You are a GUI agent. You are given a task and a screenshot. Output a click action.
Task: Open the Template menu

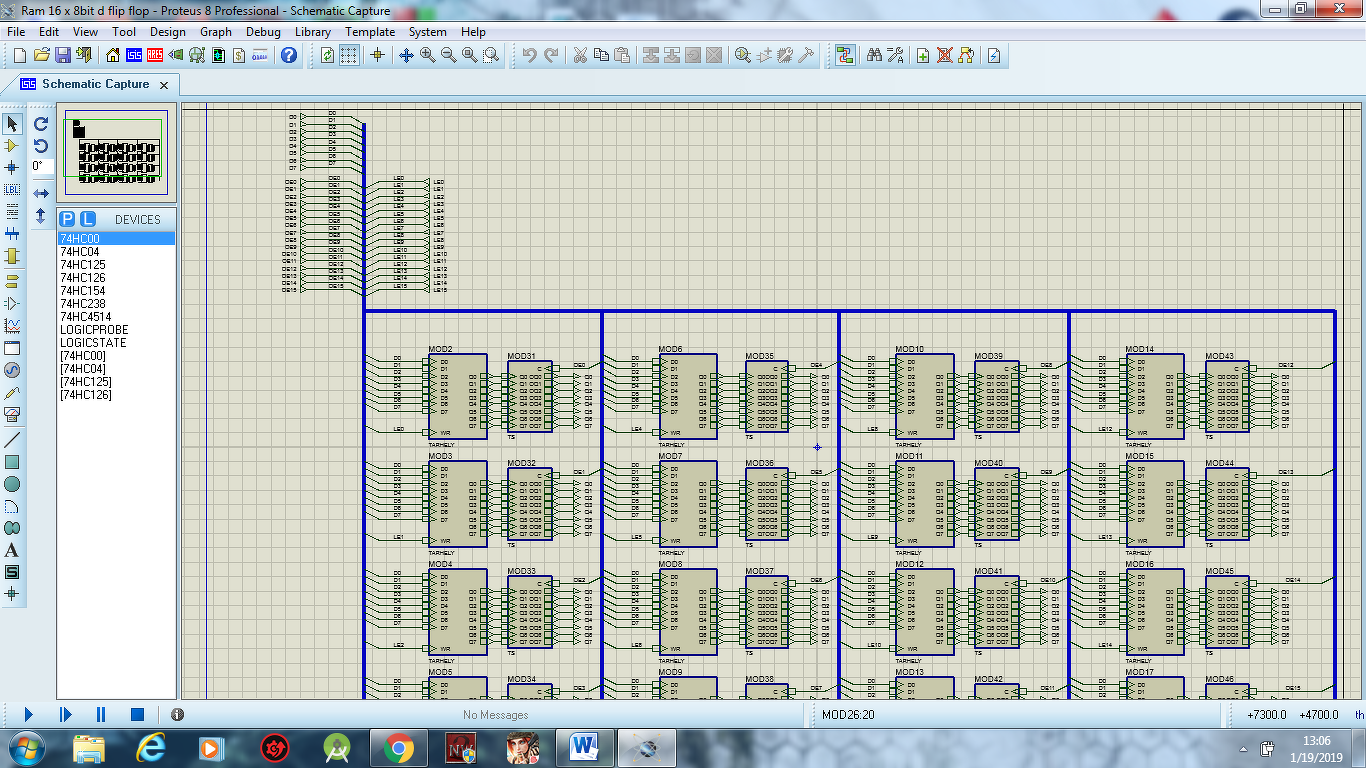click(370, 32)
